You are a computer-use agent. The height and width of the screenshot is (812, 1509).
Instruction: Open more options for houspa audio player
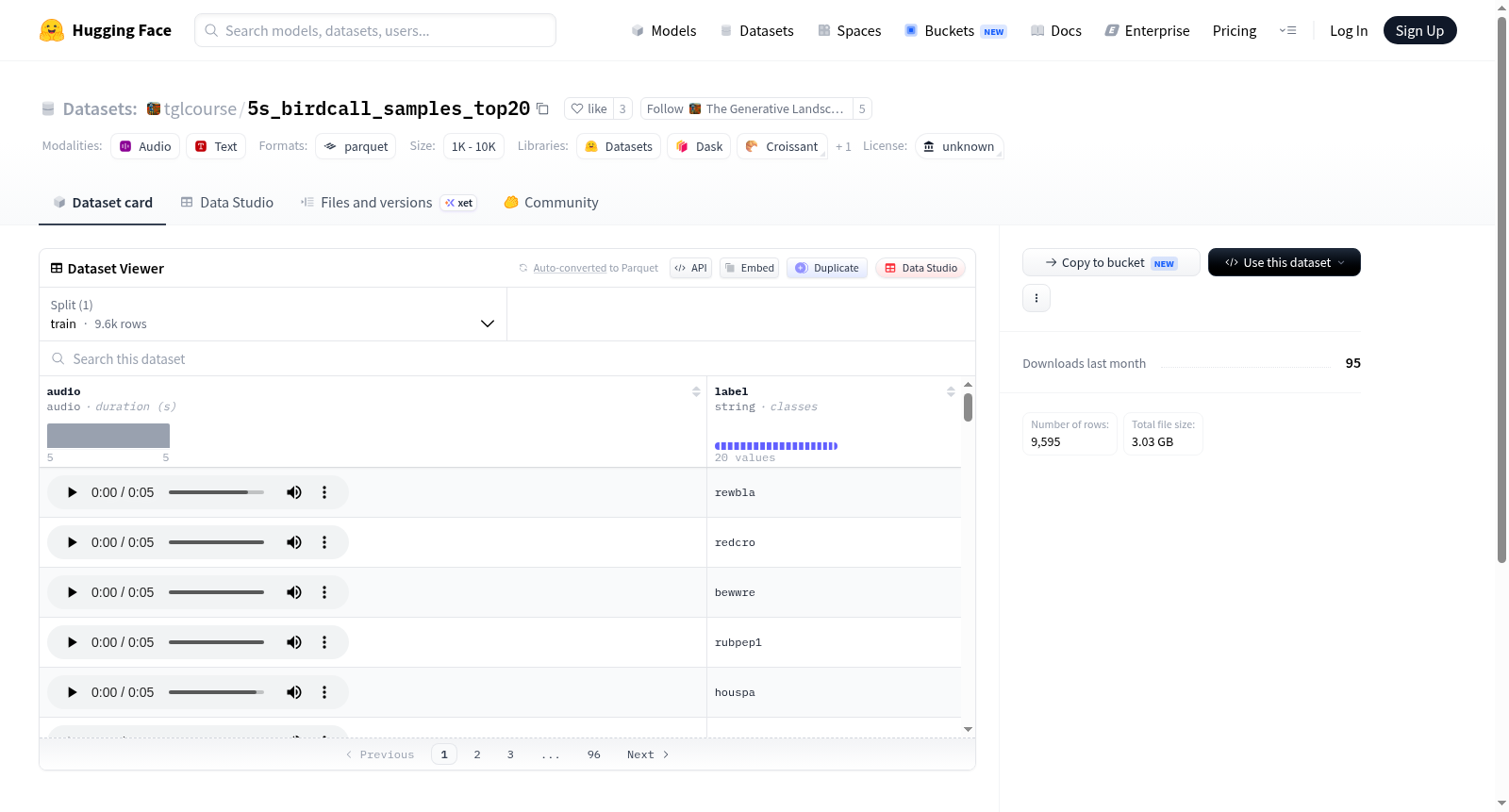coord(324,692)
